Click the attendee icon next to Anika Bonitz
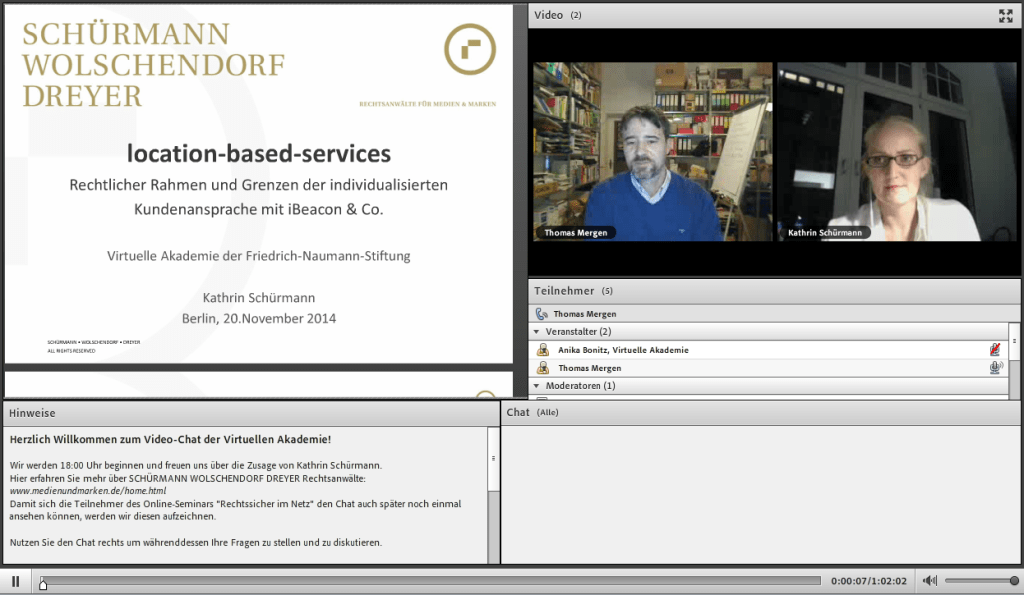Image resolution: width=1024 pixels, height=595 pixels. point(543,349)
